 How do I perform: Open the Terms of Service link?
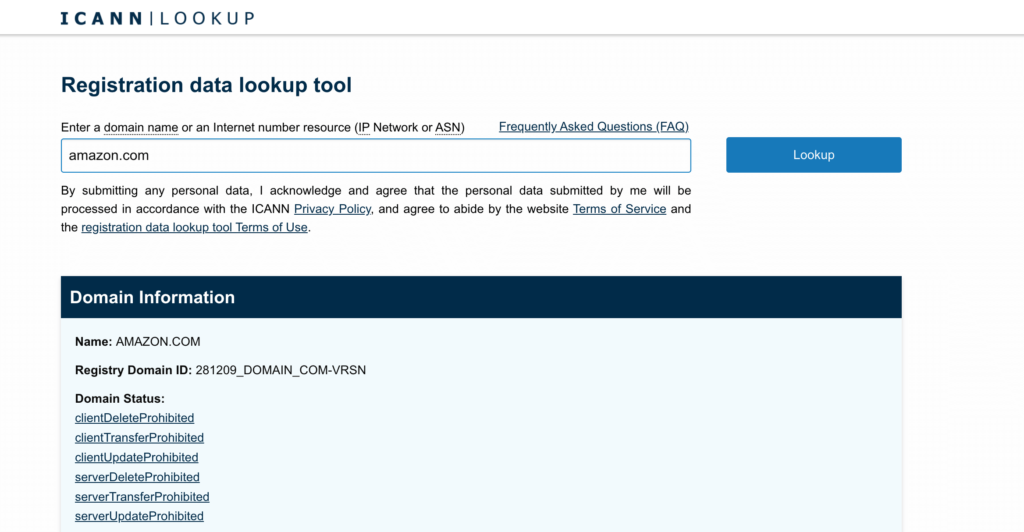[x=619, y=209]
